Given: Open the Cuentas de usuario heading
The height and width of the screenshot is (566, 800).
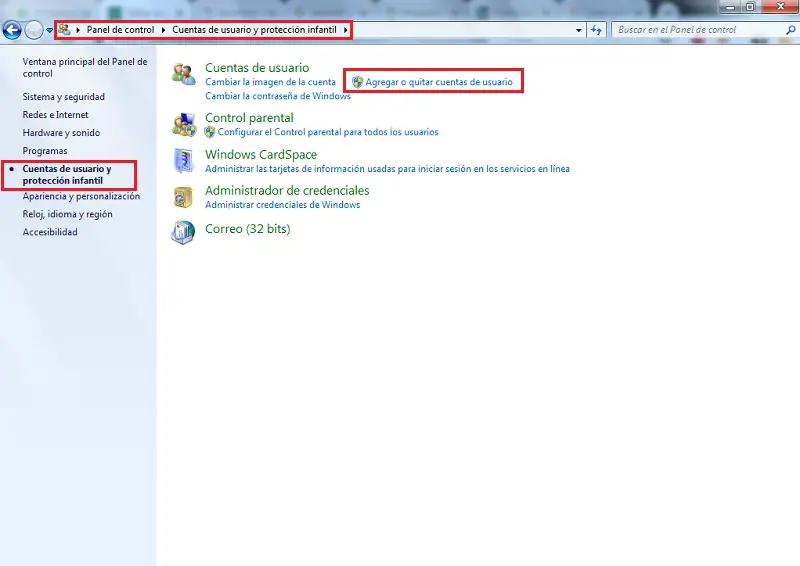Looking at the screenshot, I should pyautogui.click(x=257, y=67).
